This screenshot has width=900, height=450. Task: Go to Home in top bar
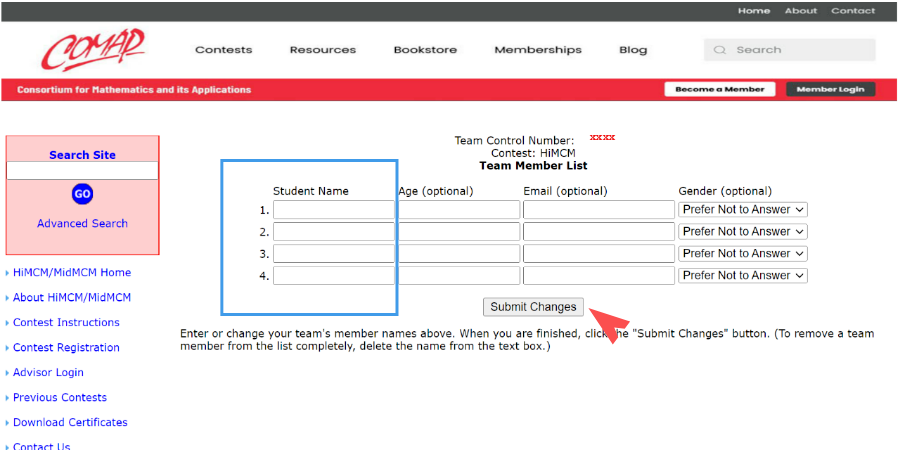pyautogui.click(x=754, y=11)
